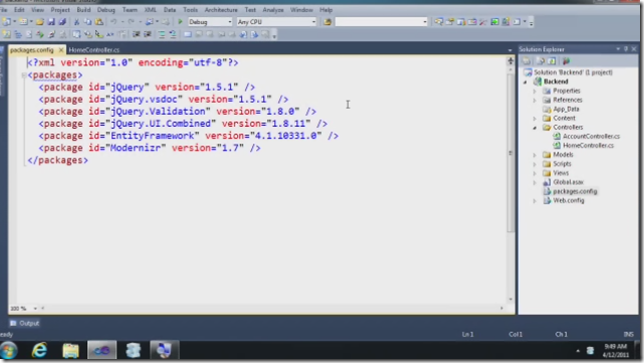
Task: Click the Add New Item toolbar icon
Action: point(23,22)
